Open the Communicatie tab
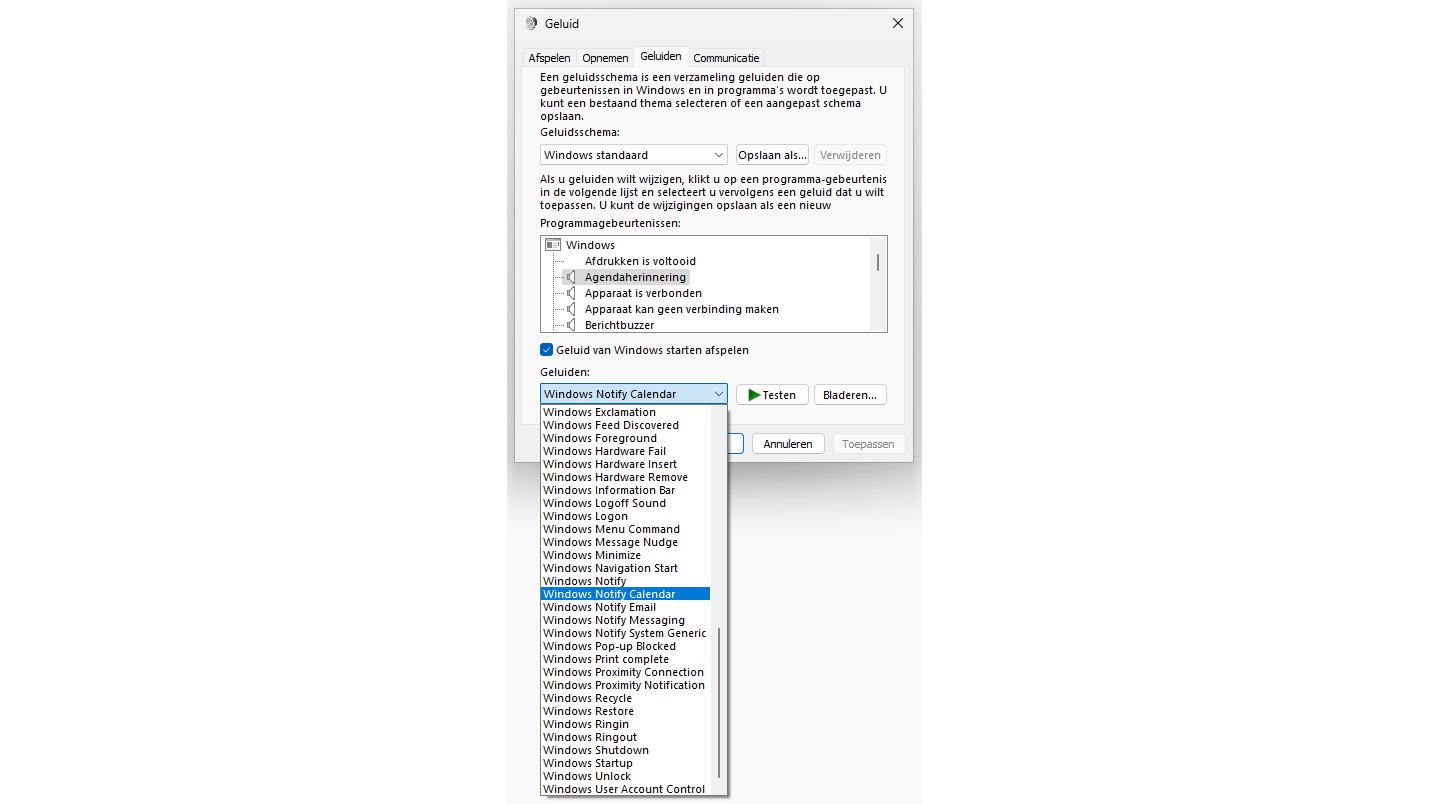 point(726,58)
